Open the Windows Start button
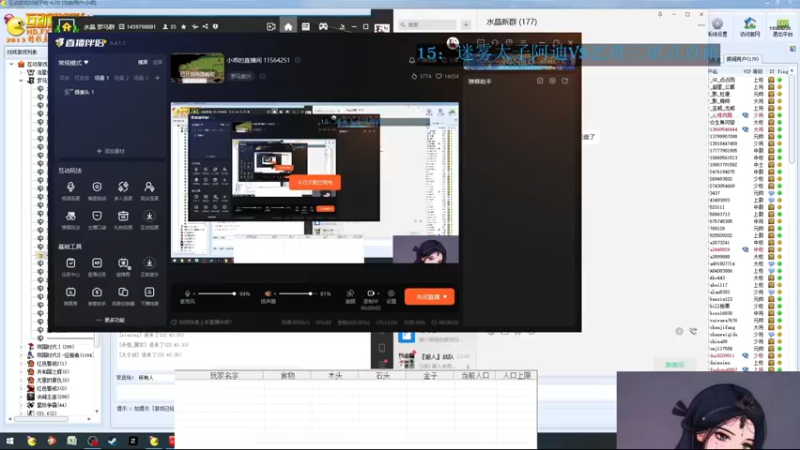 [10, 441]
